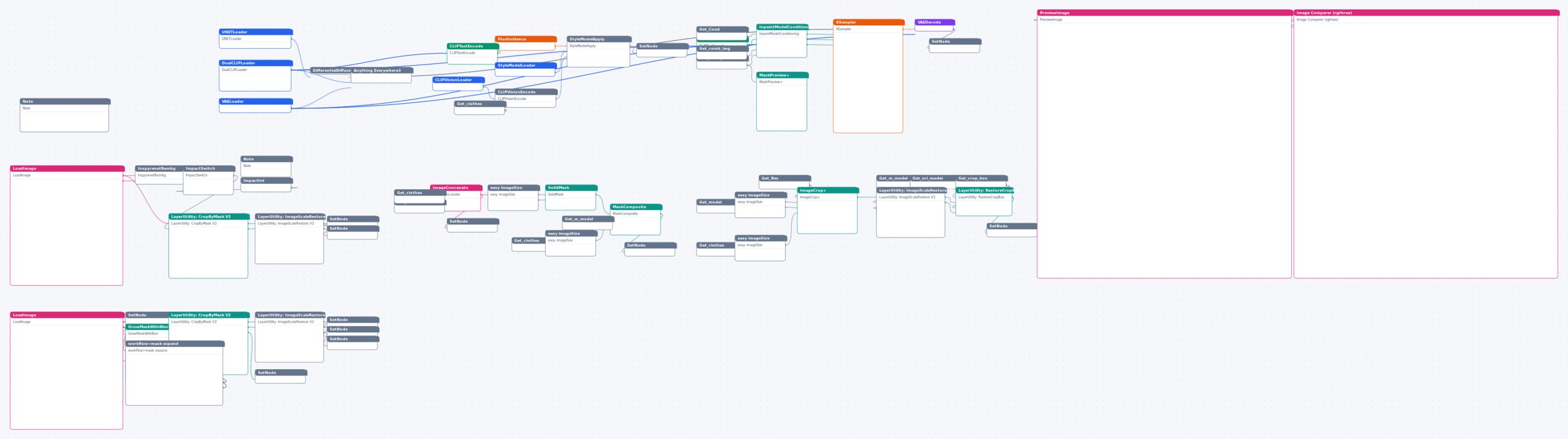Click the MaskComposite node header
Image resolution: width=1568 pixels, height=439 pixels.
(636, 206)
